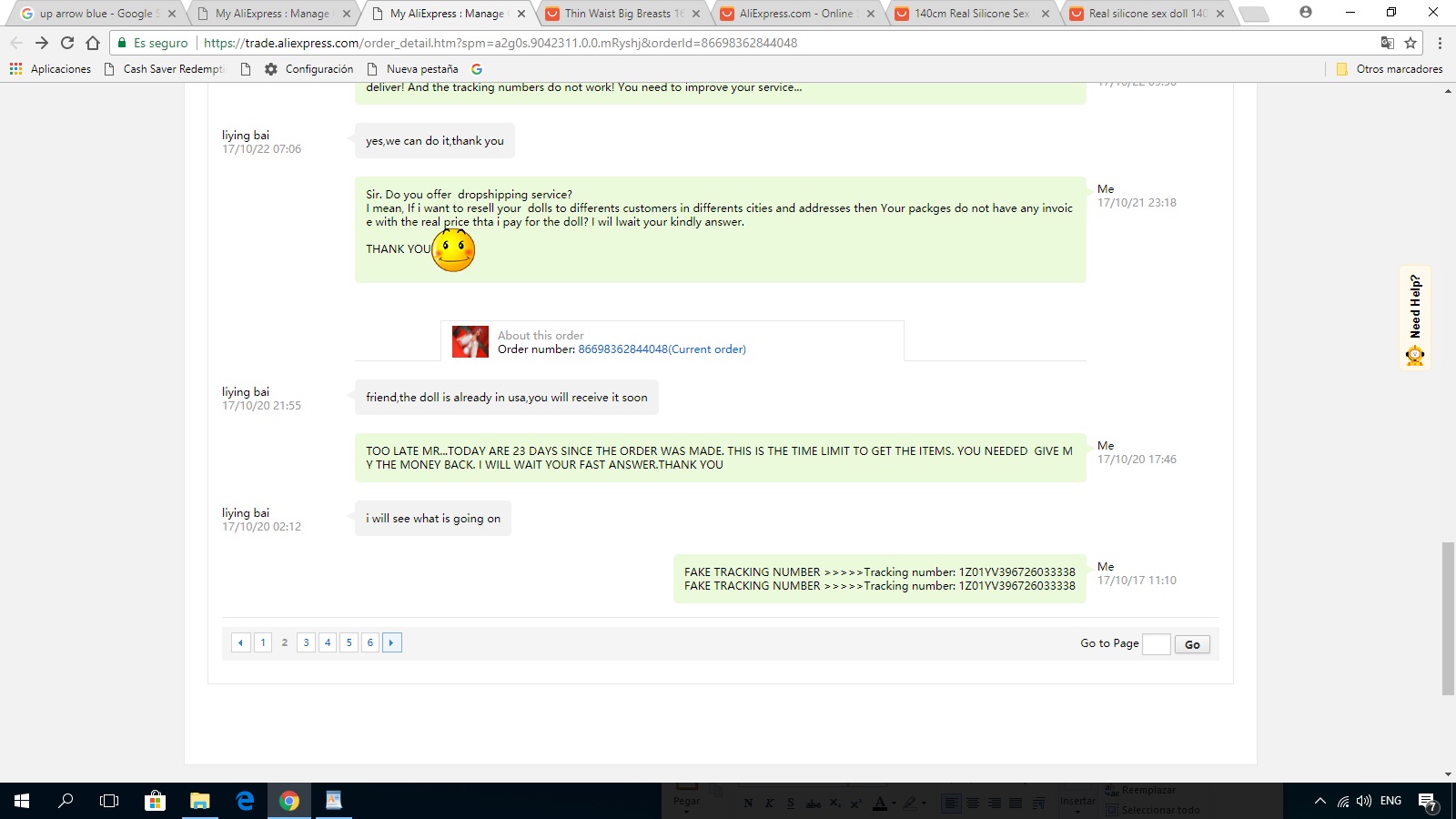Screen dimensions: 1456x819
Task: Click the FAKE TRACKING NUMBER message
Action: 880,579
